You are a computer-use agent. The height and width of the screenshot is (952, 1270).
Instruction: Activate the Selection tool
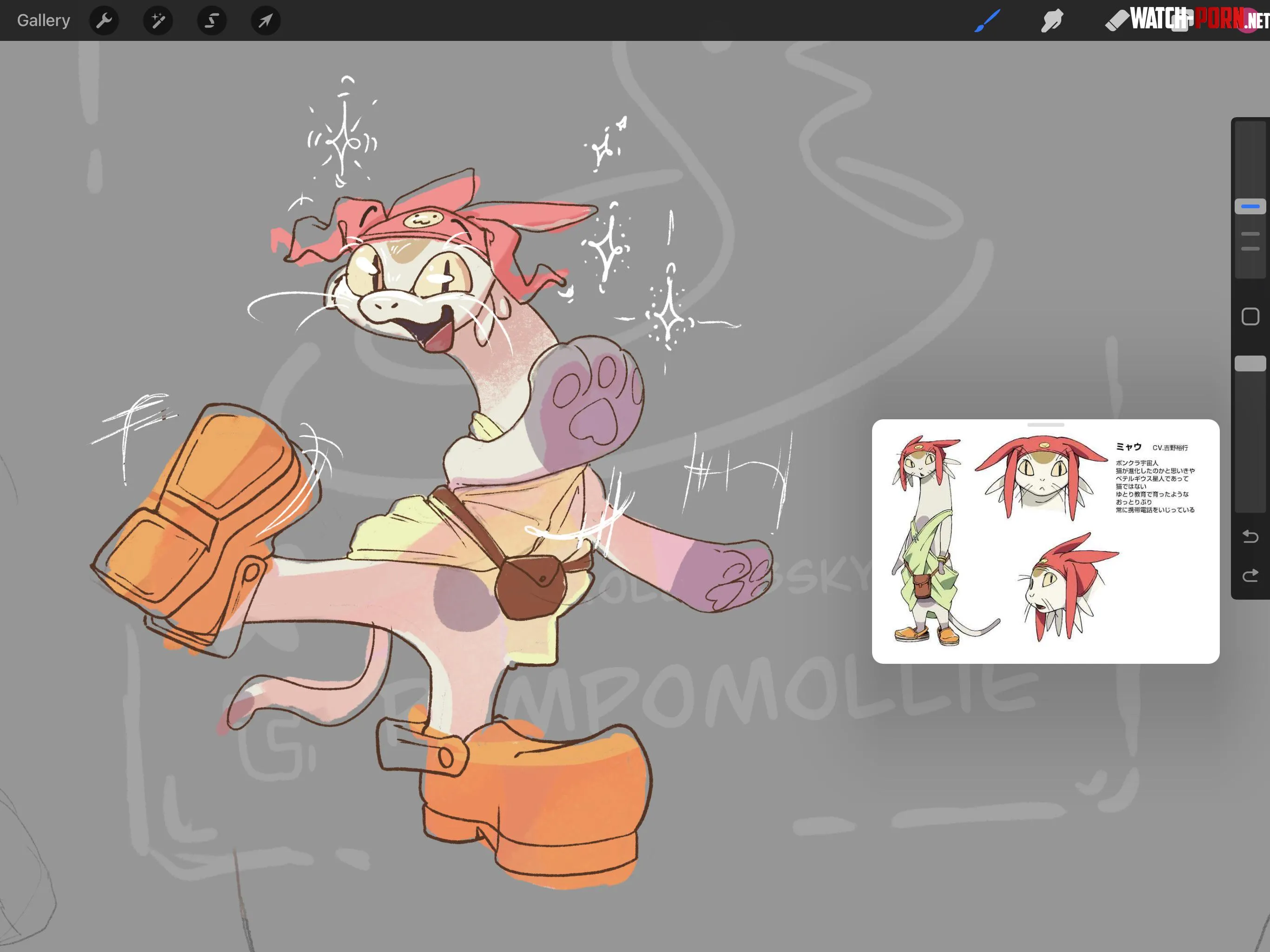(x=212, y=20)
